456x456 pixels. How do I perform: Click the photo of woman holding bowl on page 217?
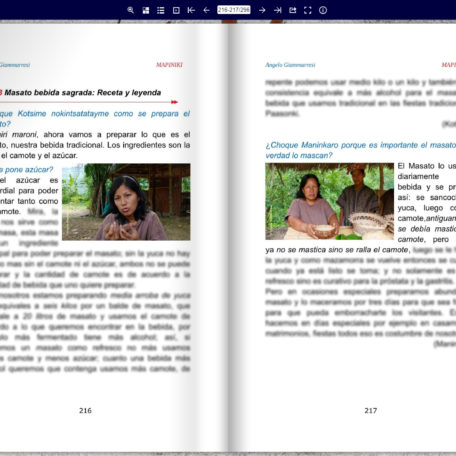coord(329,201)
